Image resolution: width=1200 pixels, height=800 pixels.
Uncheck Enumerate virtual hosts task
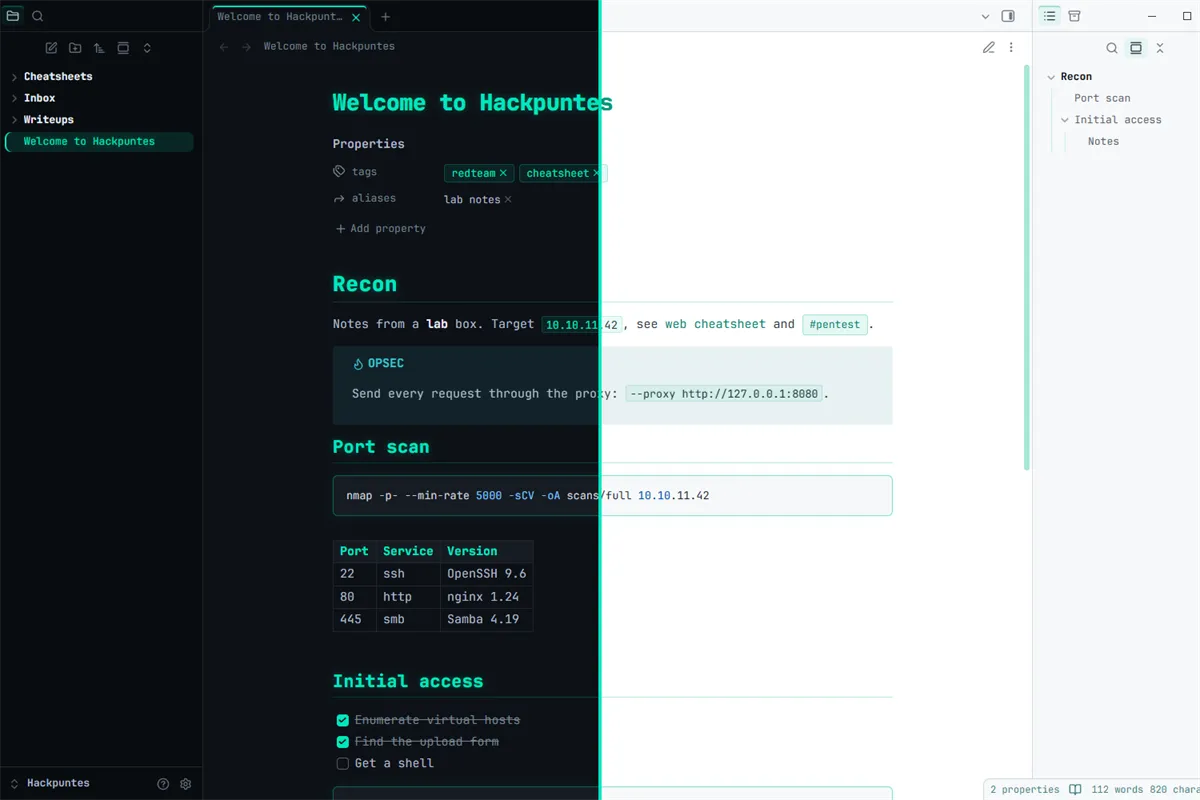pyautogui.click(x=343, y=720)
